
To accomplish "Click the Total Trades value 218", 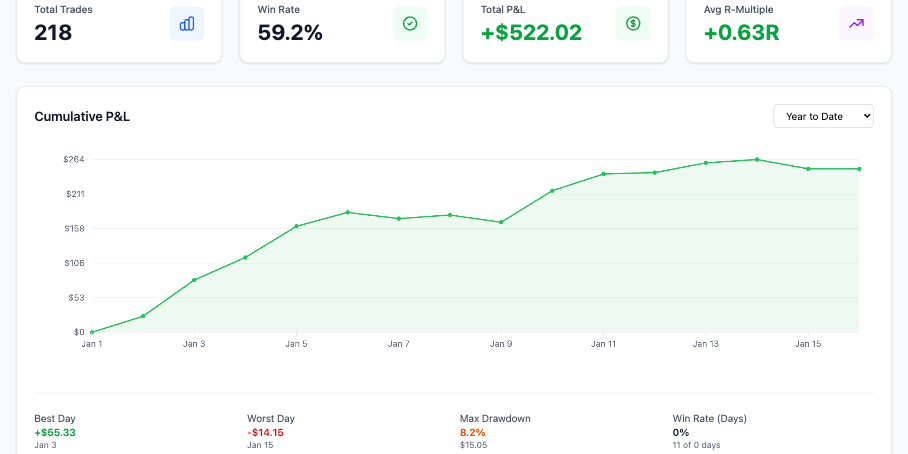I will [53, 32].
